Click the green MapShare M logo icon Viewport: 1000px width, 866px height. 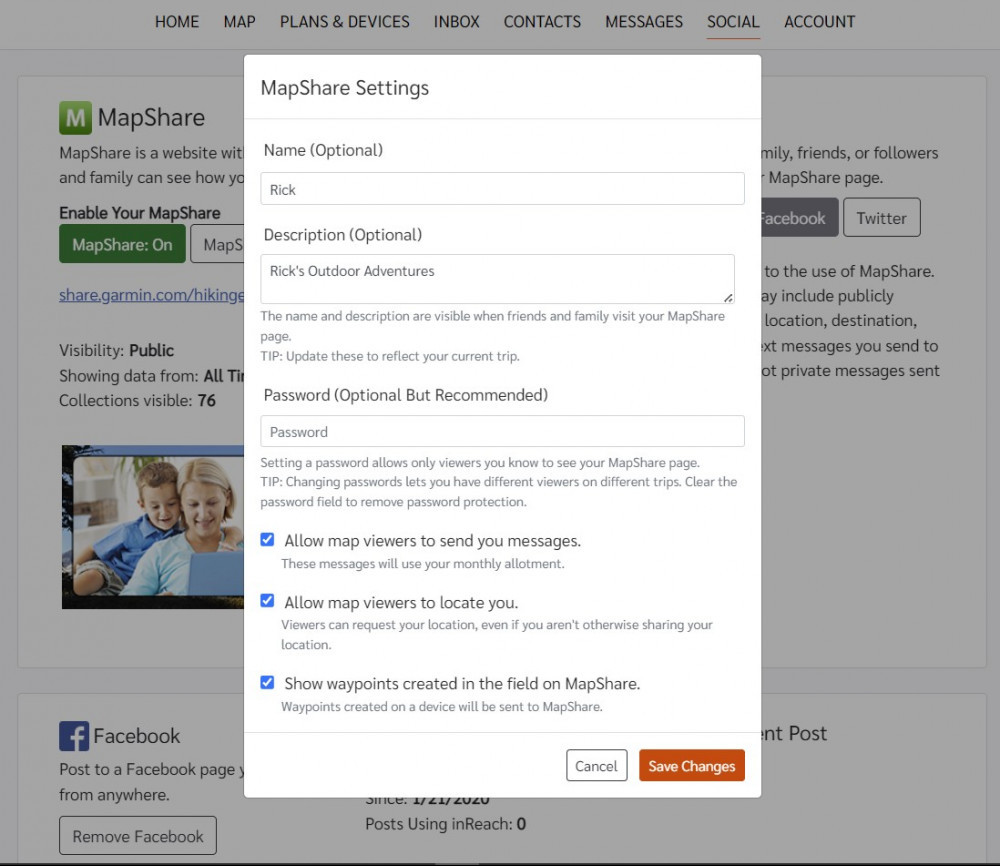(x=75, y=118)
